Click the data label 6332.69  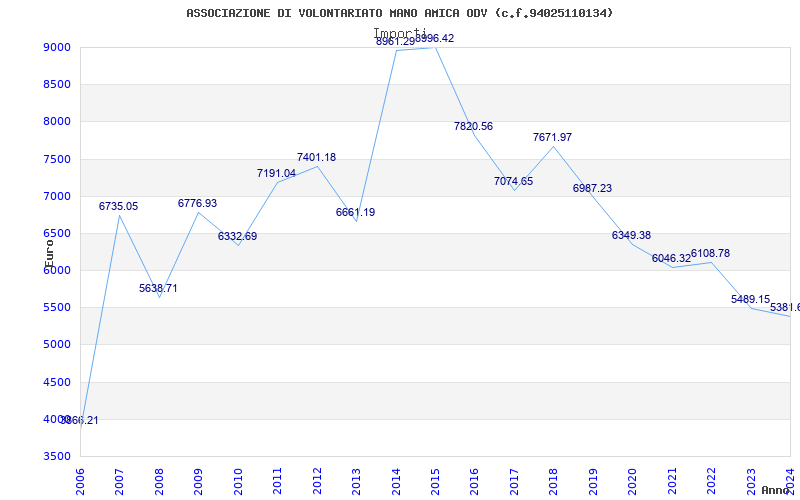[237, 237]
